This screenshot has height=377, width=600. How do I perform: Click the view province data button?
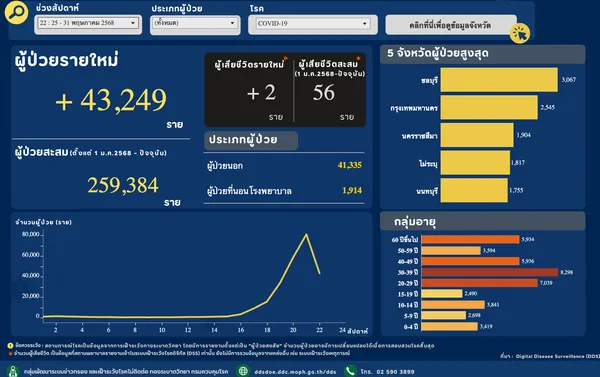tap(450, 25)
